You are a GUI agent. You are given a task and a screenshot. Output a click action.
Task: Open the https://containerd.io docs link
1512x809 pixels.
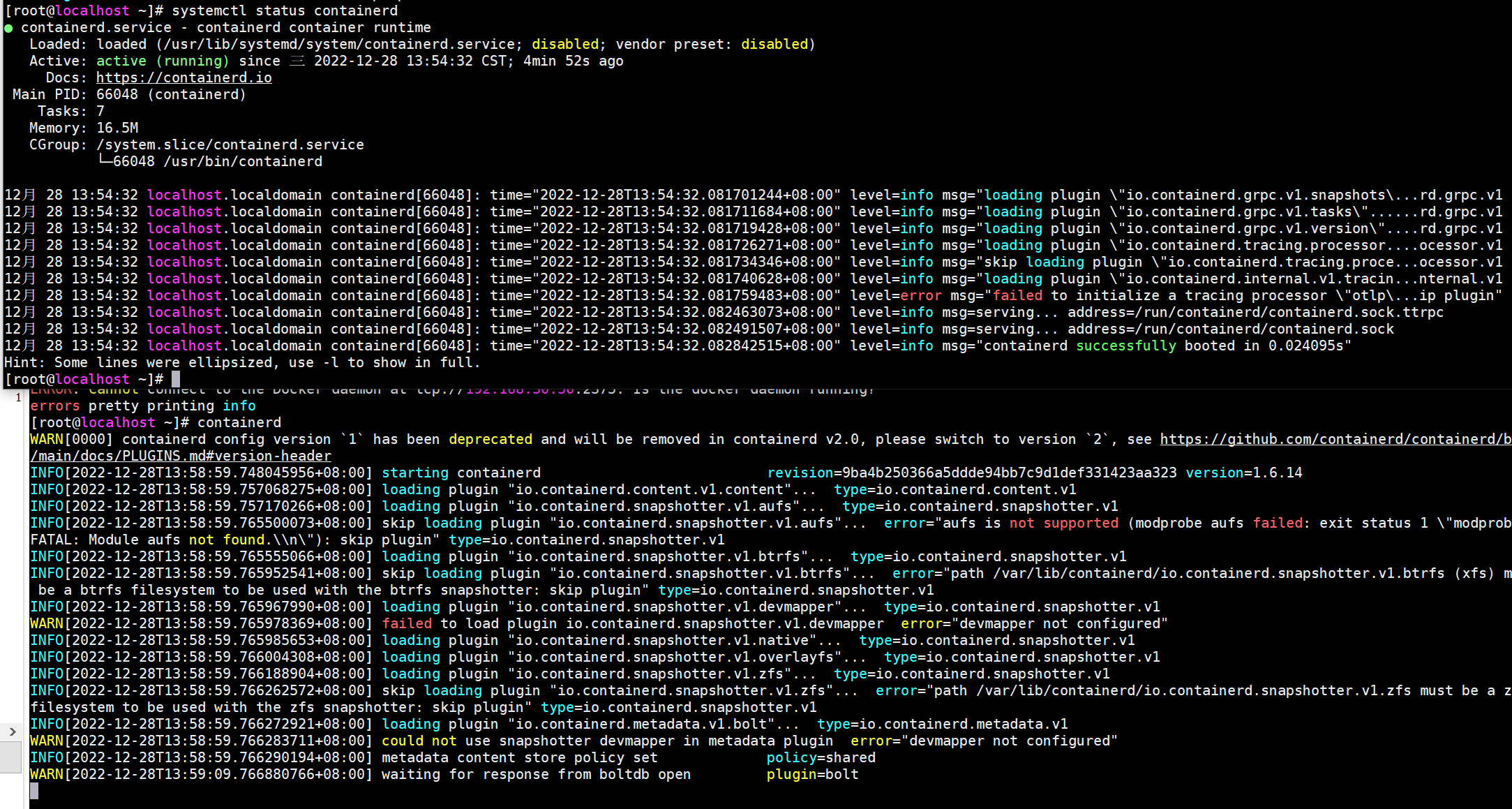[x=184, y=77]
